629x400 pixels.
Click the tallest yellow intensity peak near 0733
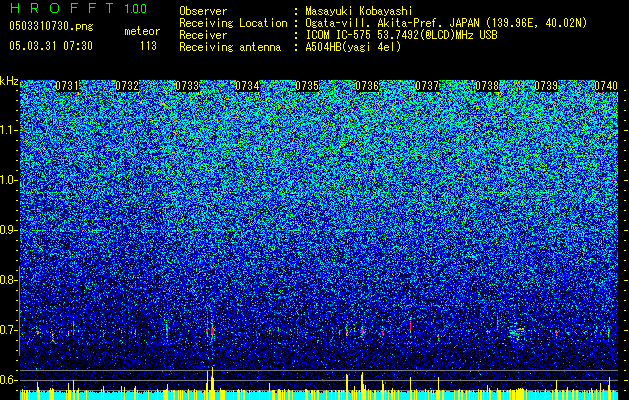coord(212,383)
